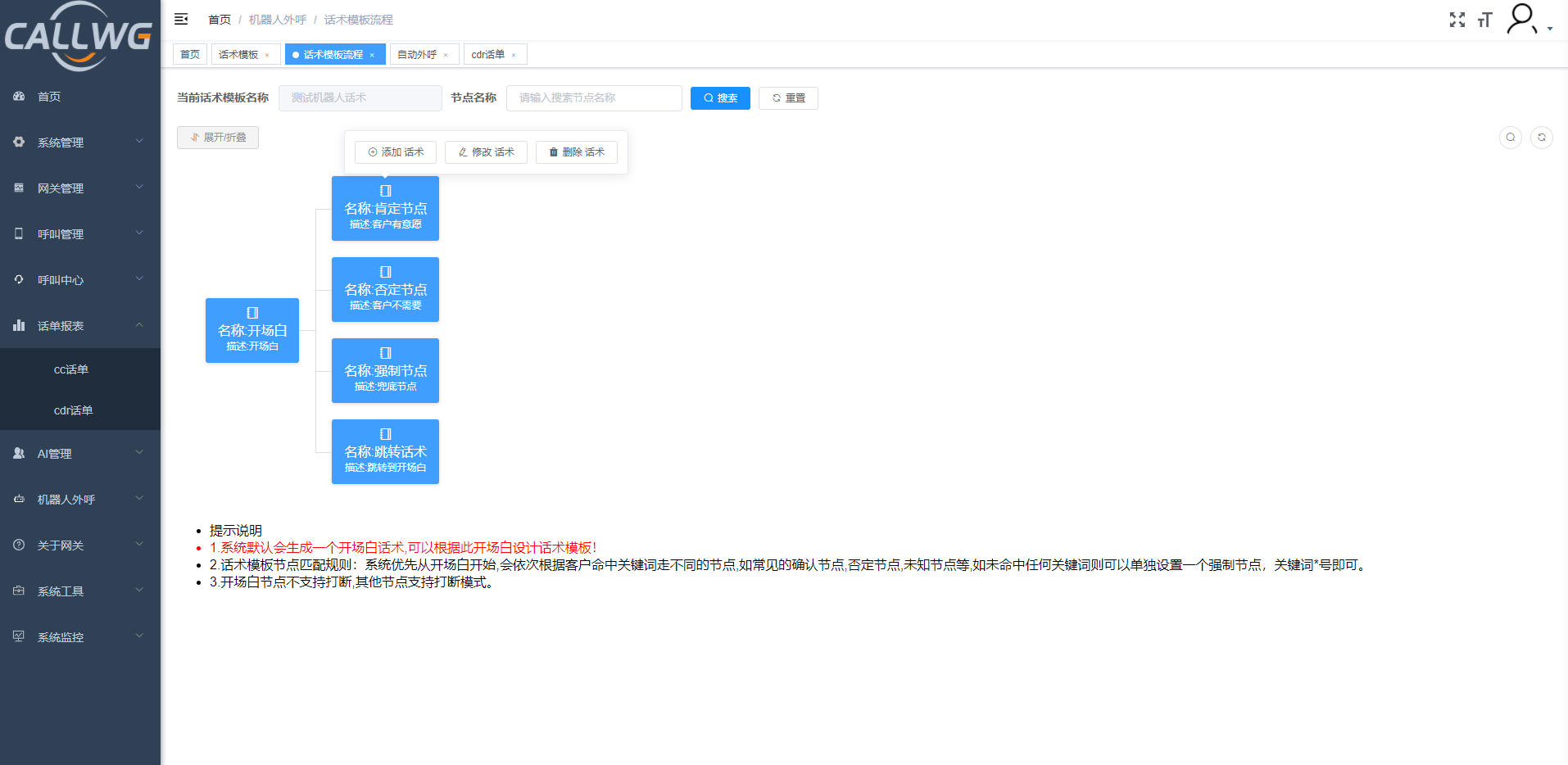
Task: Click the 搜索 button
Action: [720, 97]
